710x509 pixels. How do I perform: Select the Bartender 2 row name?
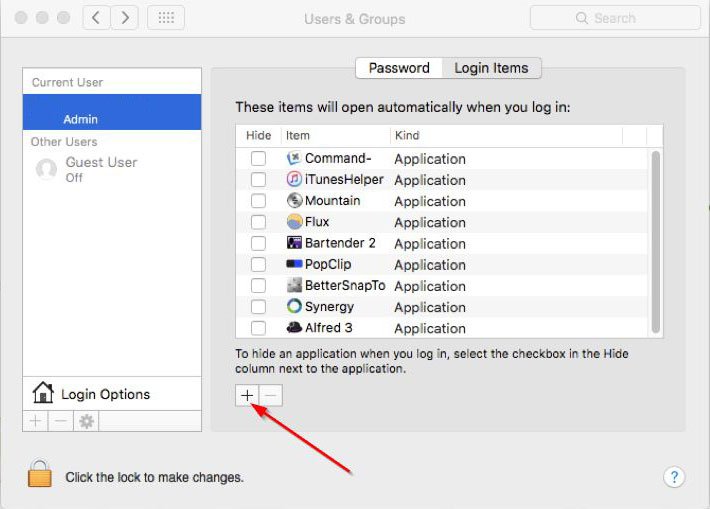[340, 243]
